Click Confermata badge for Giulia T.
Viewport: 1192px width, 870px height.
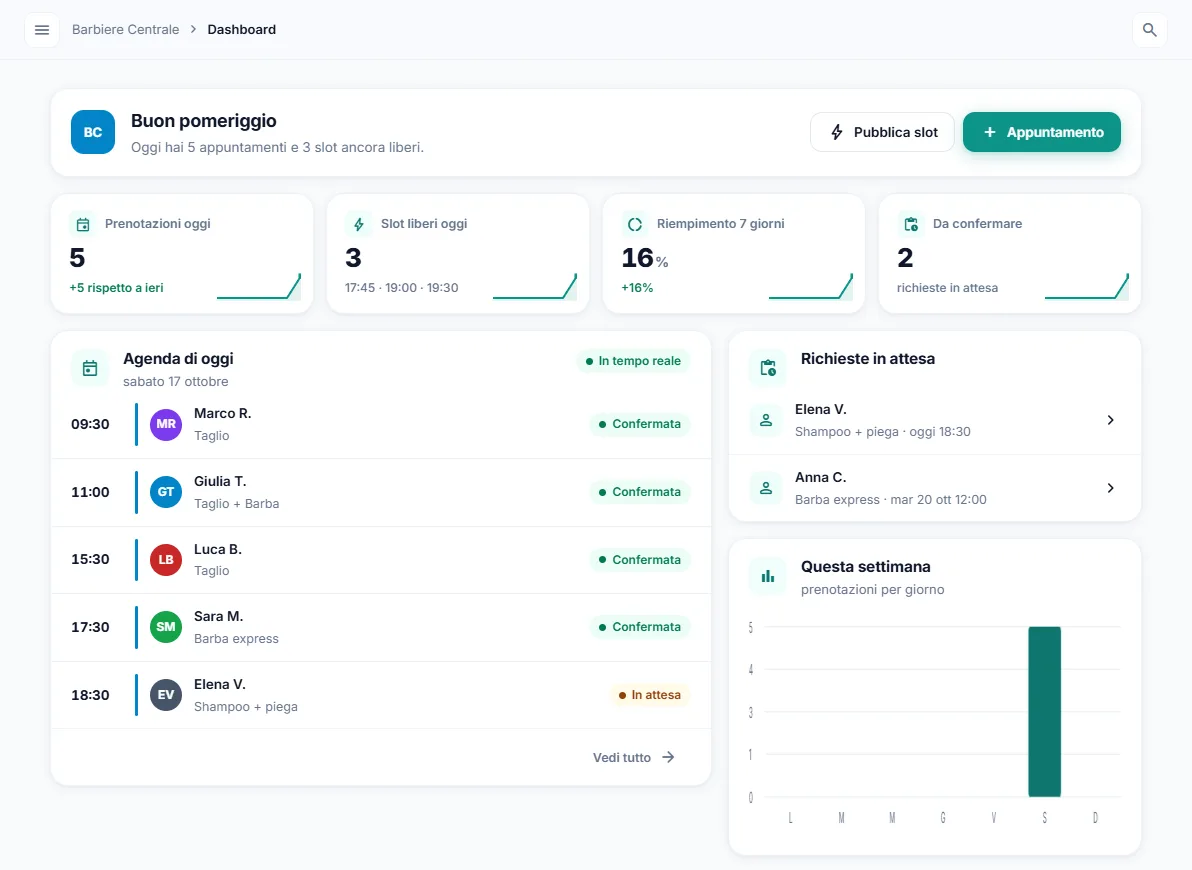tap(639, 492)
